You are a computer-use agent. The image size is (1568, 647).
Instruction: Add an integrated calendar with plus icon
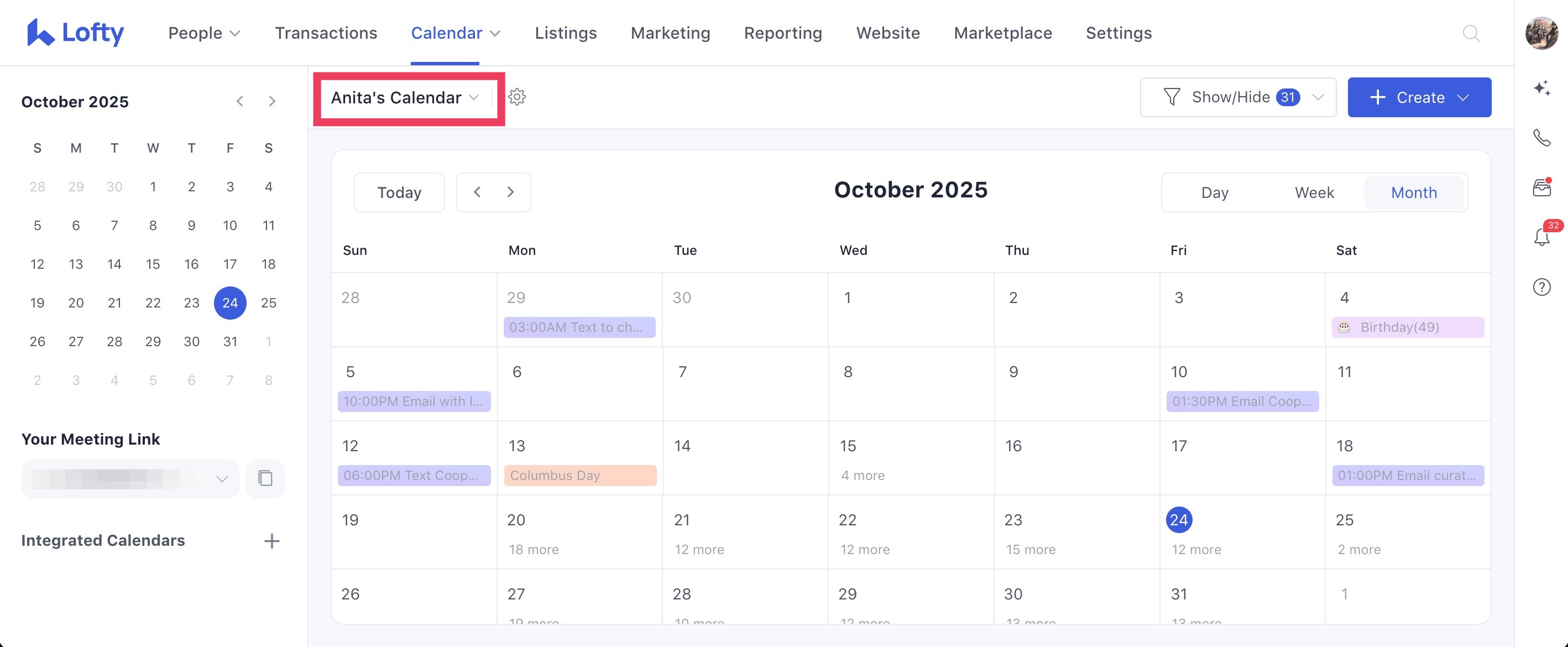(x=272, y=540)
